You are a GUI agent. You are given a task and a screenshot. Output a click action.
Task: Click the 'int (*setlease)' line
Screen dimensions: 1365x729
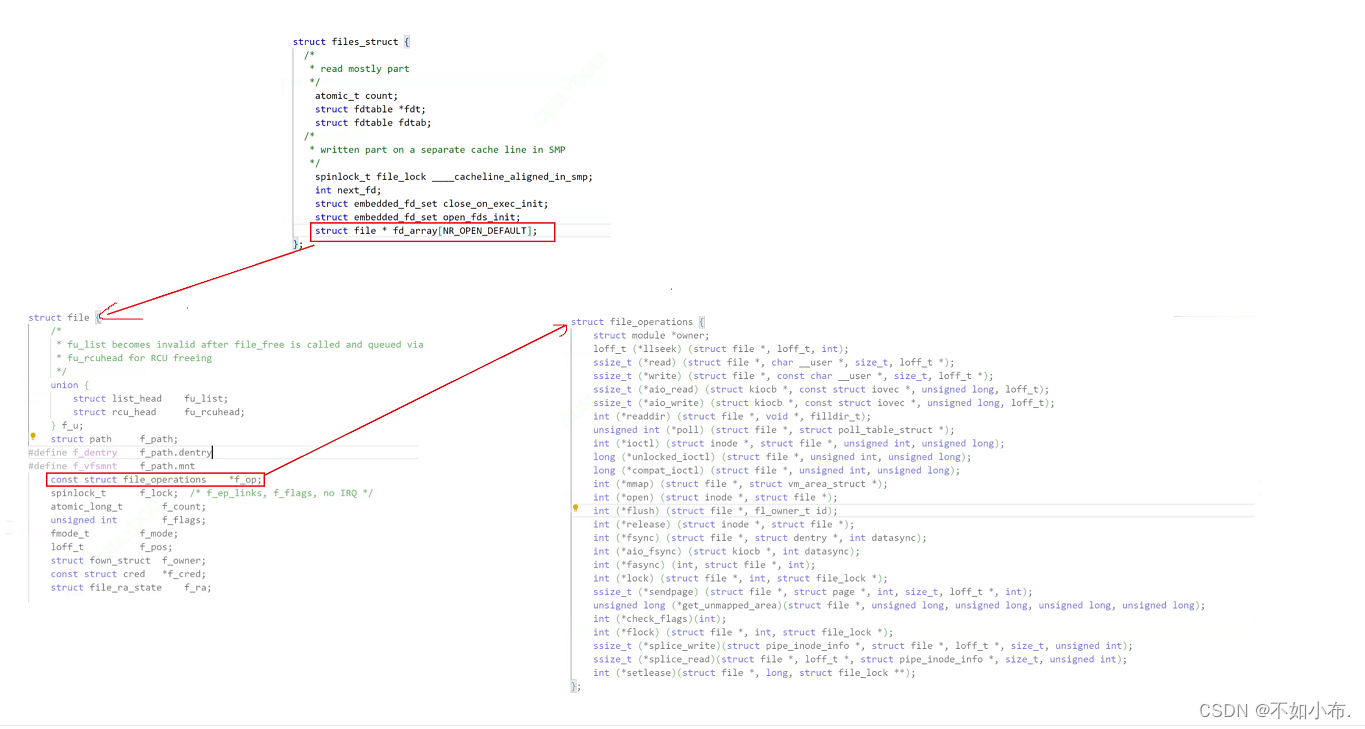(754, 673)
